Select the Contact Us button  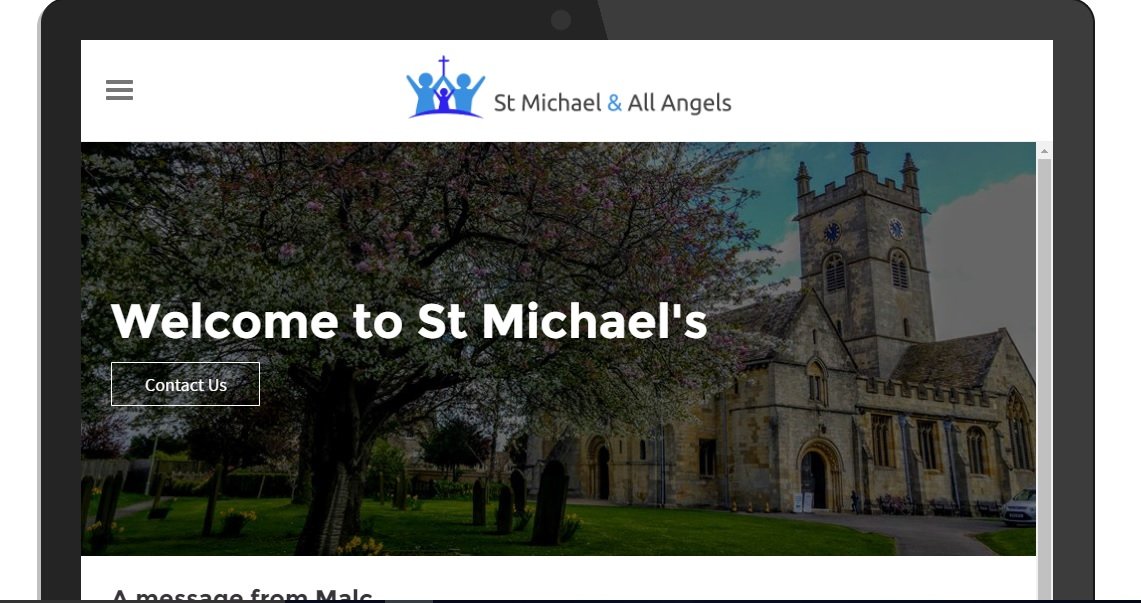186,384
